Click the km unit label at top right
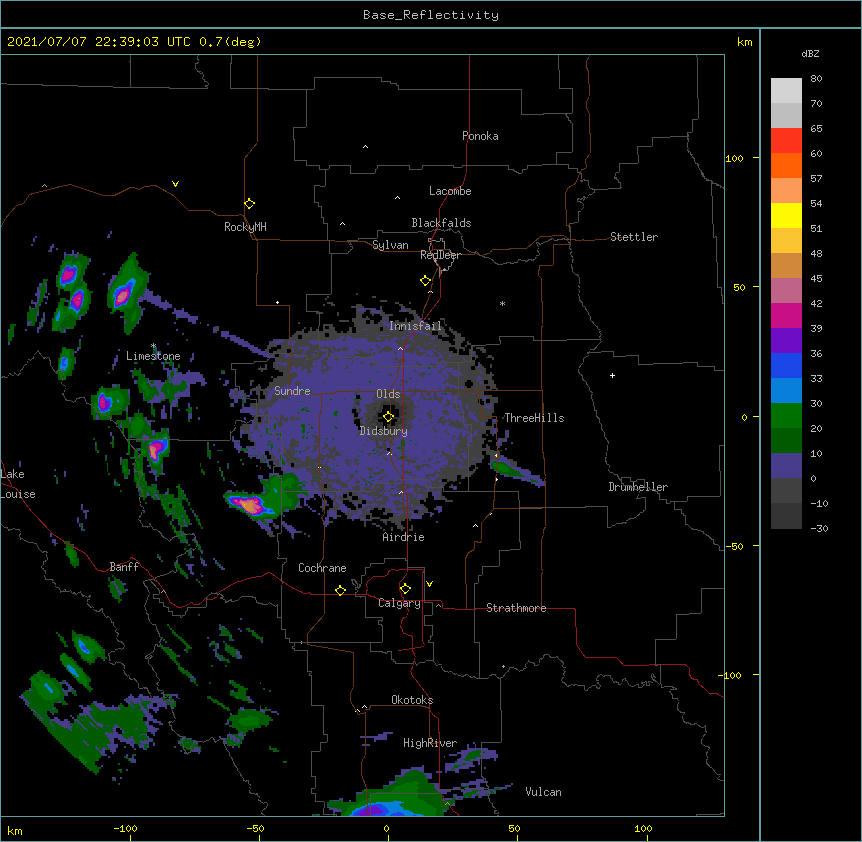 coord(744,42)
